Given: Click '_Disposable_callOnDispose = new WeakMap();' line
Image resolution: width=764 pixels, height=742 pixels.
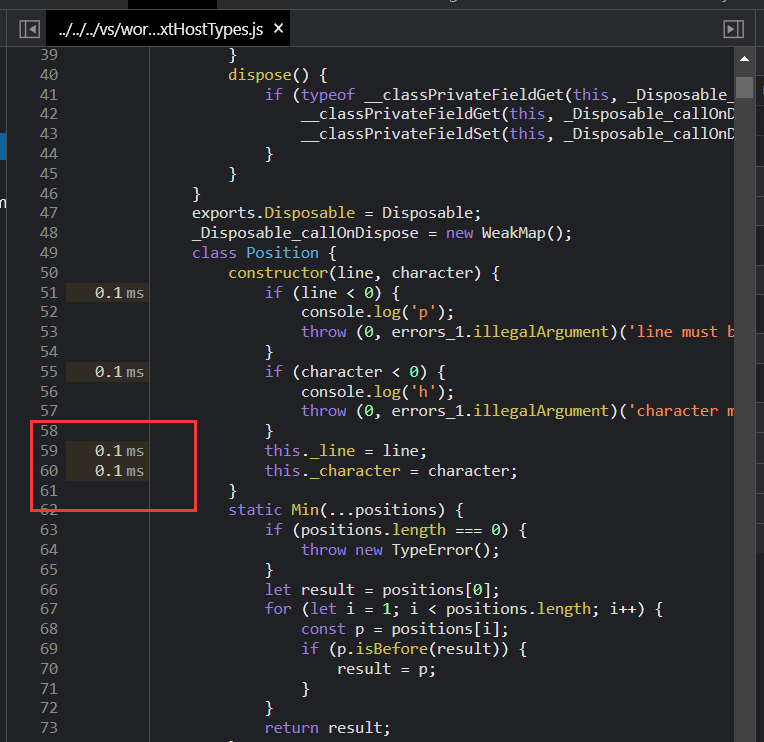Looking at the screenshot, I should 382,233.
